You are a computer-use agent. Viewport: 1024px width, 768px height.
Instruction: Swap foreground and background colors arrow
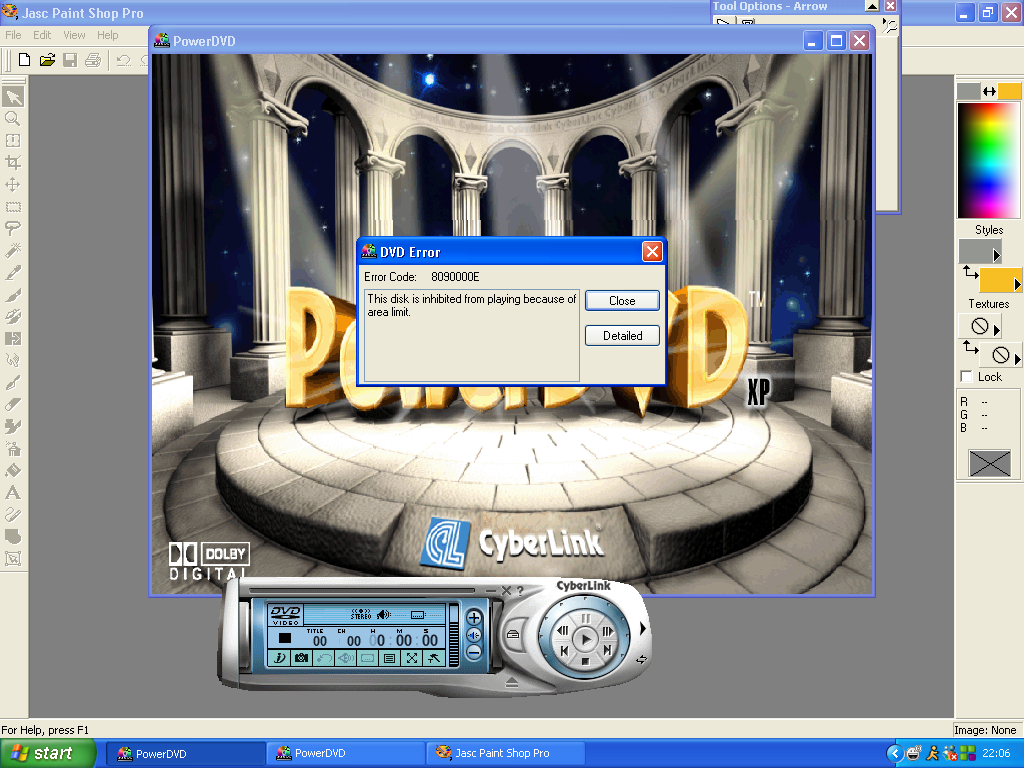(x=989, y=91)
